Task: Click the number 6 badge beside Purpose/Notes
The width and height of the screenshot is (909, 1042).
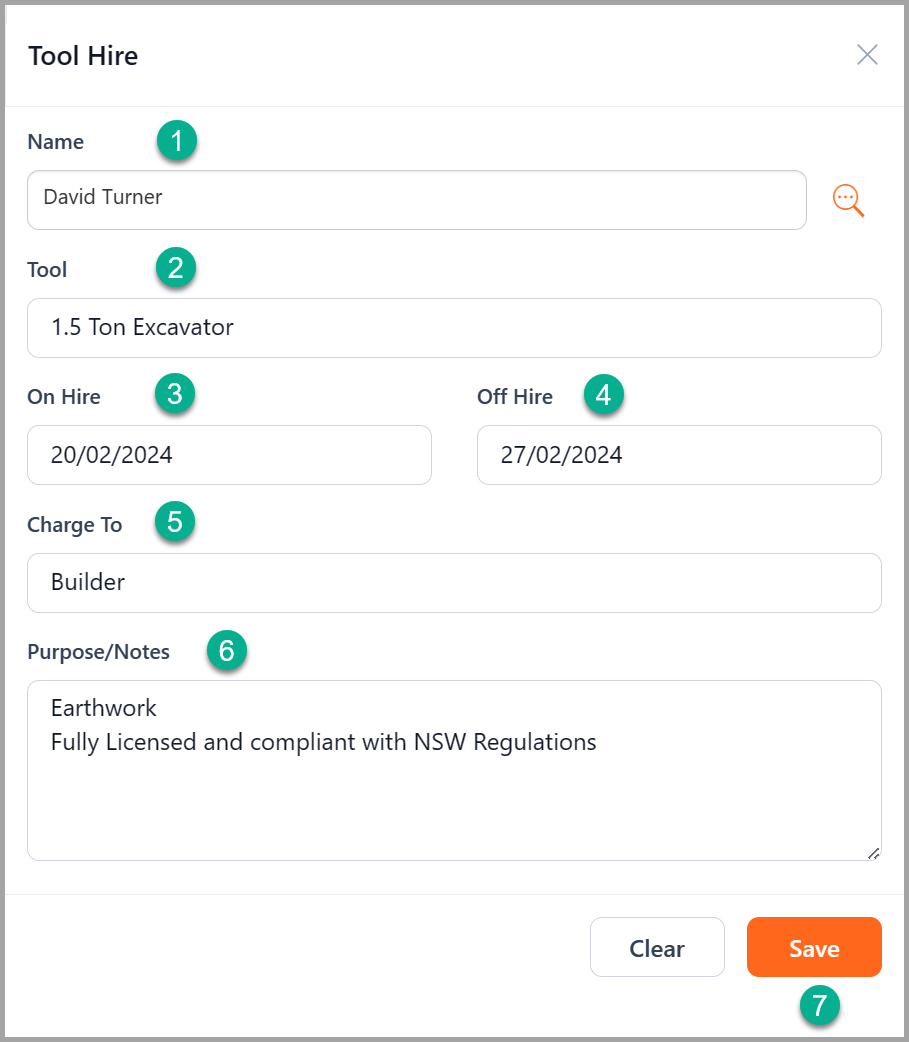Action: [x=227, y=651]
